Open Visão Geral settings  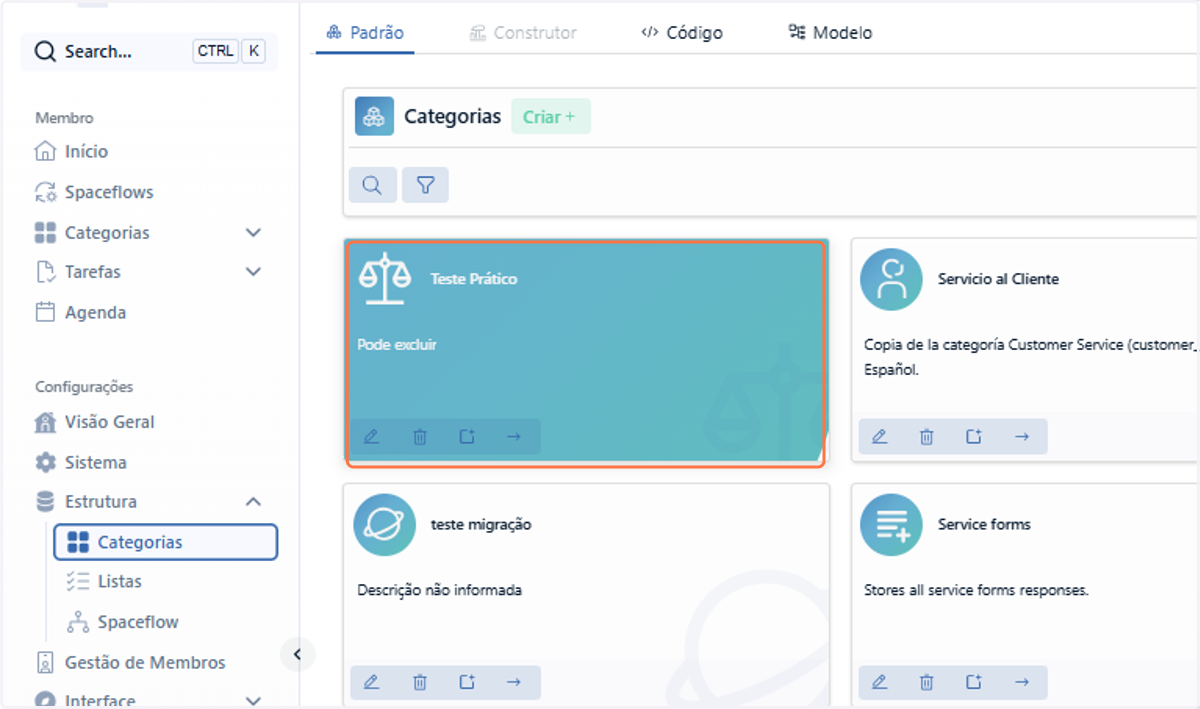click(94, 422)
